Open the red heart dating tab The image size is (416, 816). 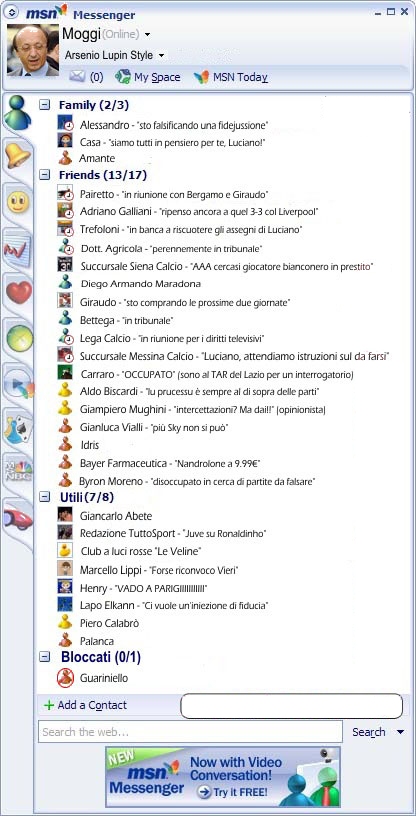[19, 292]
